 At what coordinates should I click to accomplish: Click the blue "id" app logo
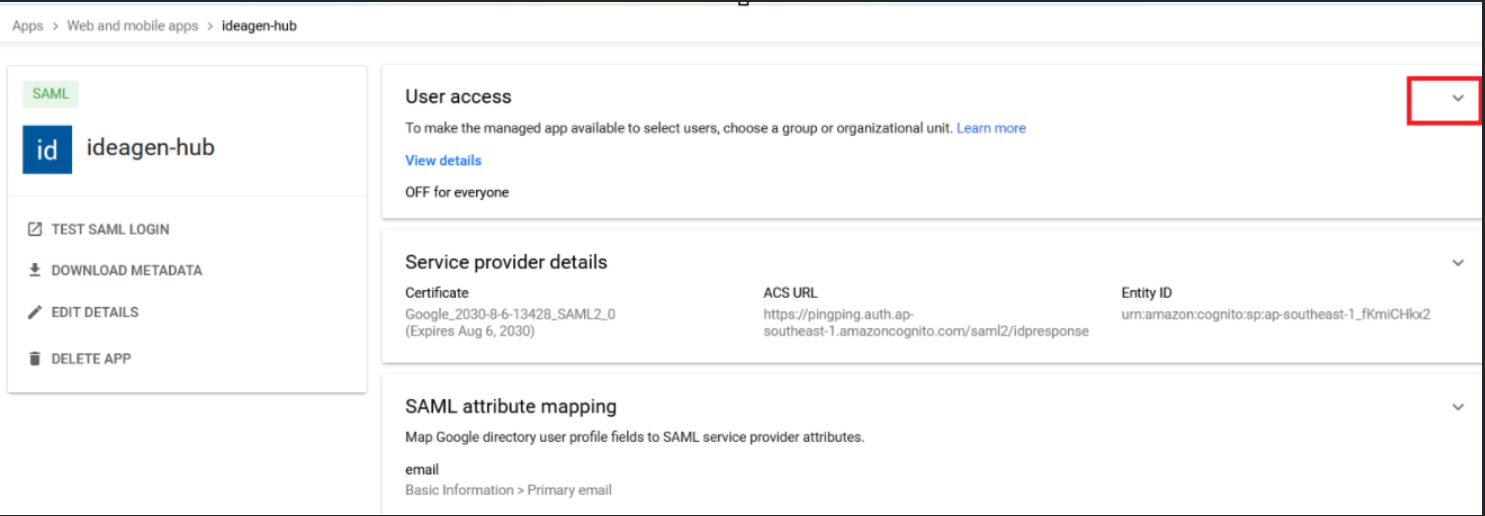coord(47,149)
